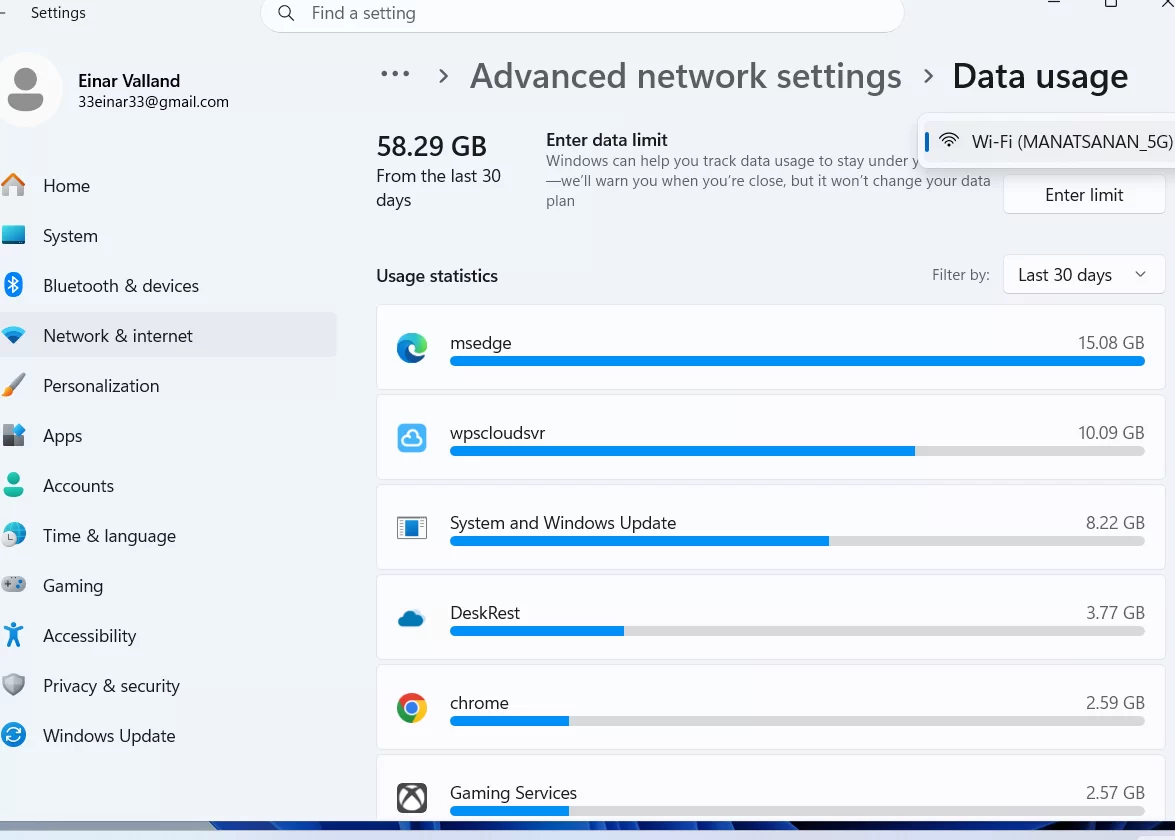Click the Bluetooth icon in sidebar
Viewport: 1175px width, 840px height.
(x=13, y=285)
